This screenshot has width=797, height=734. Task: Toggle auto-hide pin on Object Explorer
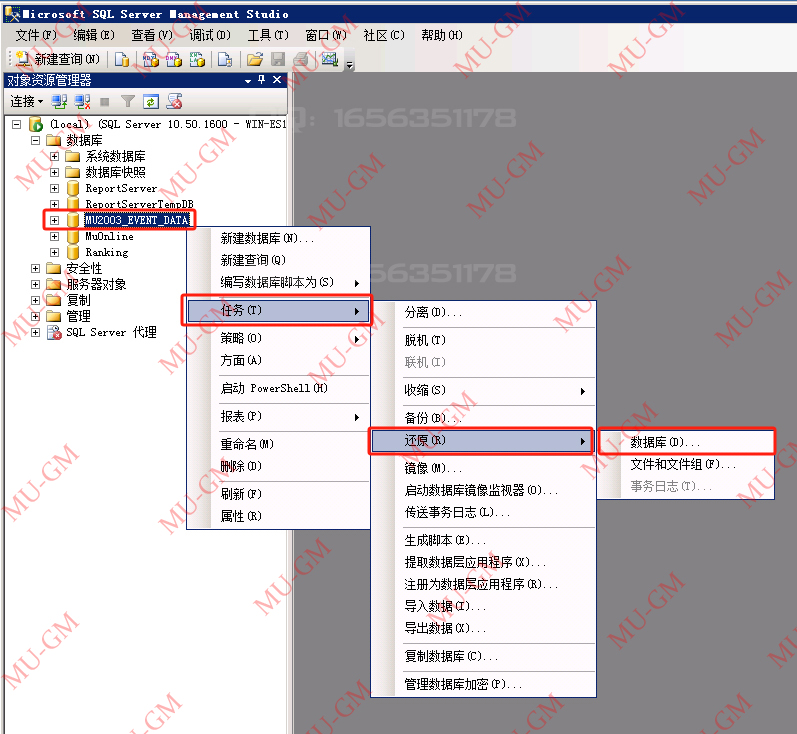click(262, 80)
